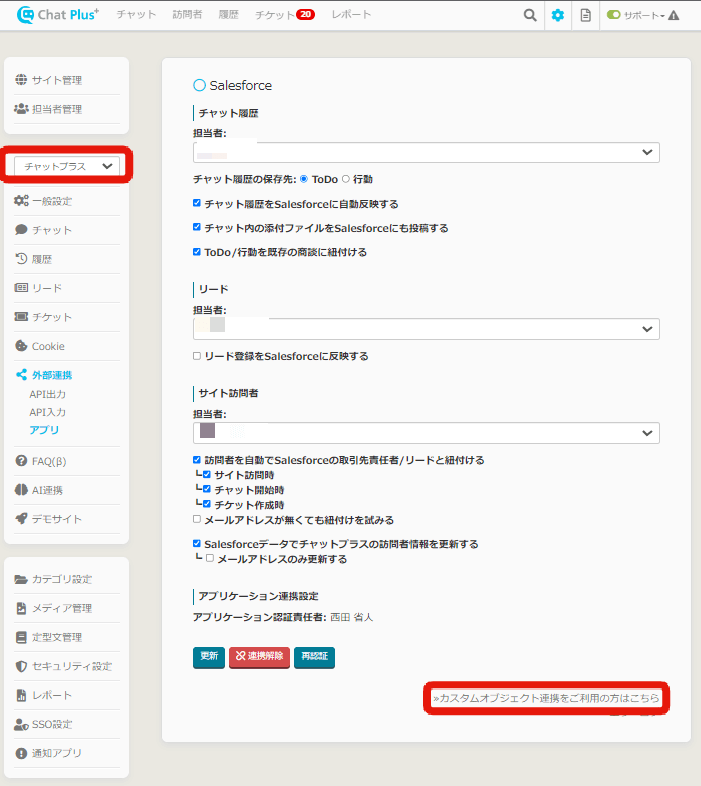Screen dimensions: 701x786
Task: Click the 更新 button
Action: point(209,657)
